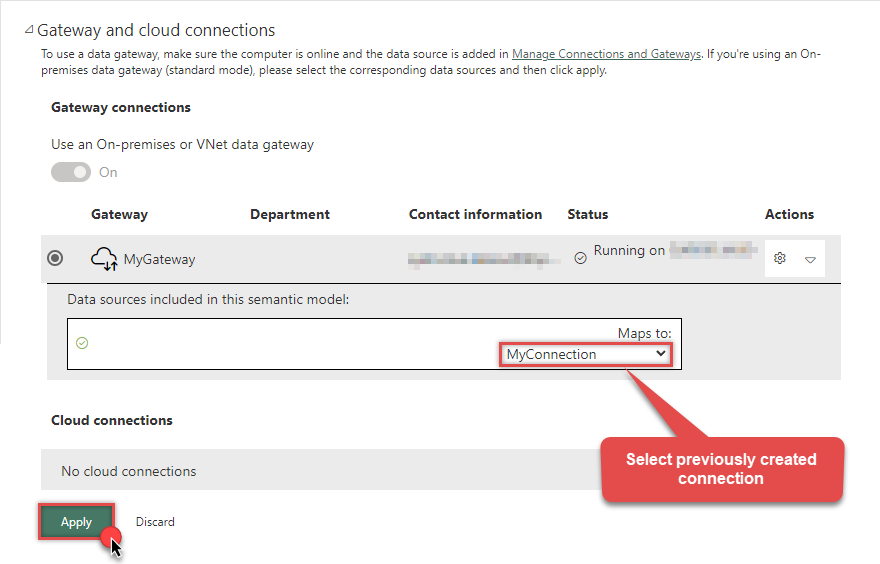Click the Gateway column header
The image size is (880, 564).
click(120, 214)
